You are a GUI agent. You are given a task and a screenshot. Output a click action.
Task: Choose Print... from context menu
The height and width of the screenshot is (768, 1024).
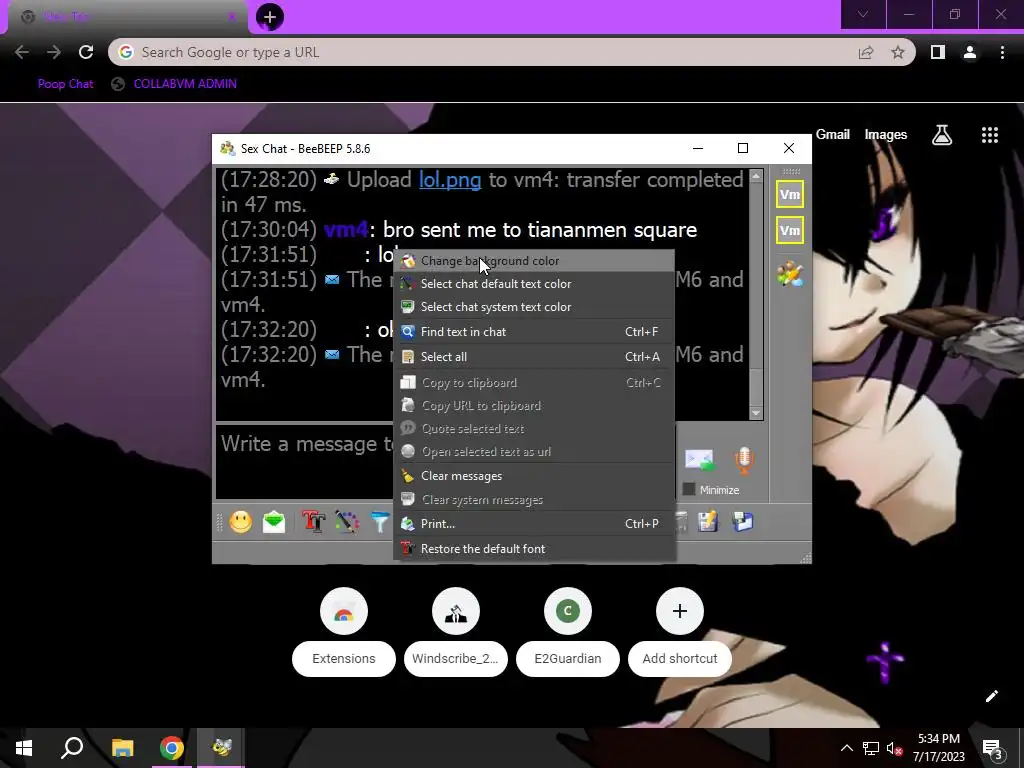(534, 524)
